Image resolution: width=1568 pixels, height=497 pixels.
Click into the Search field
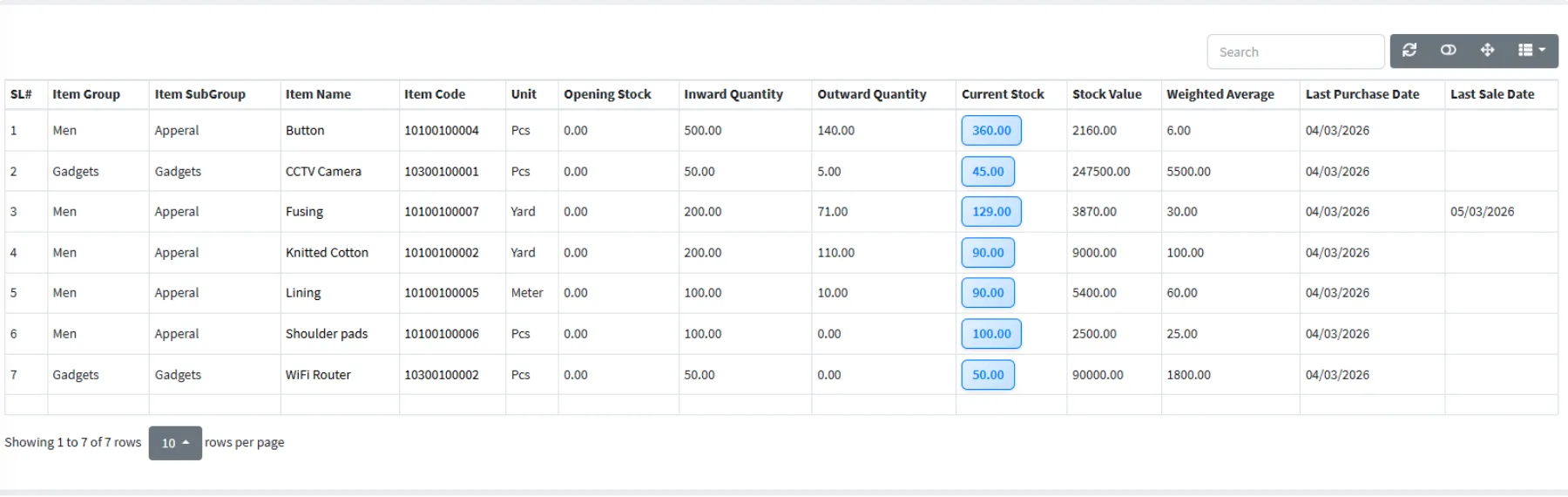1294,52
